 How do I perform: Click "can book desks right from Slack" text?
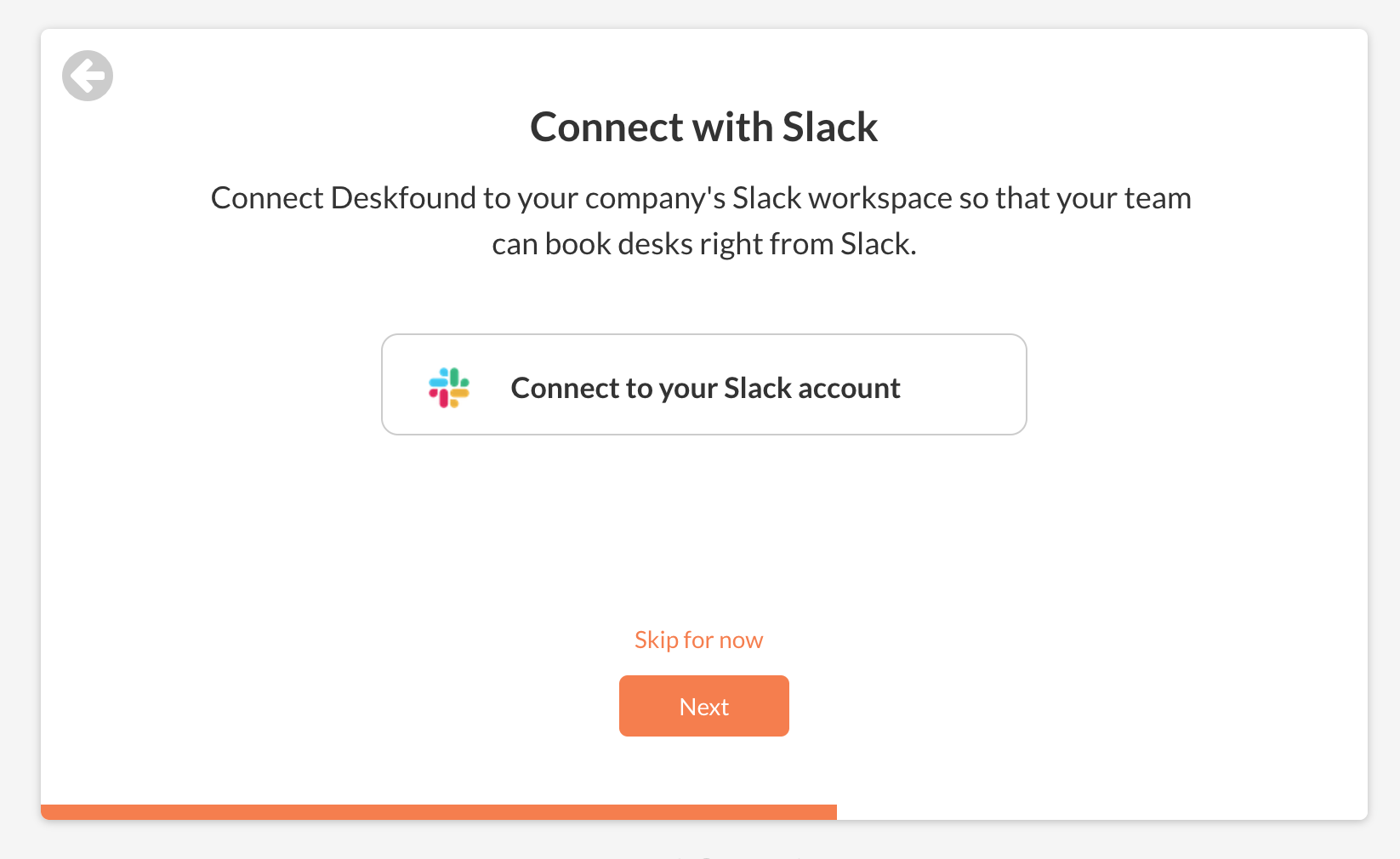(x=703, y=244)
